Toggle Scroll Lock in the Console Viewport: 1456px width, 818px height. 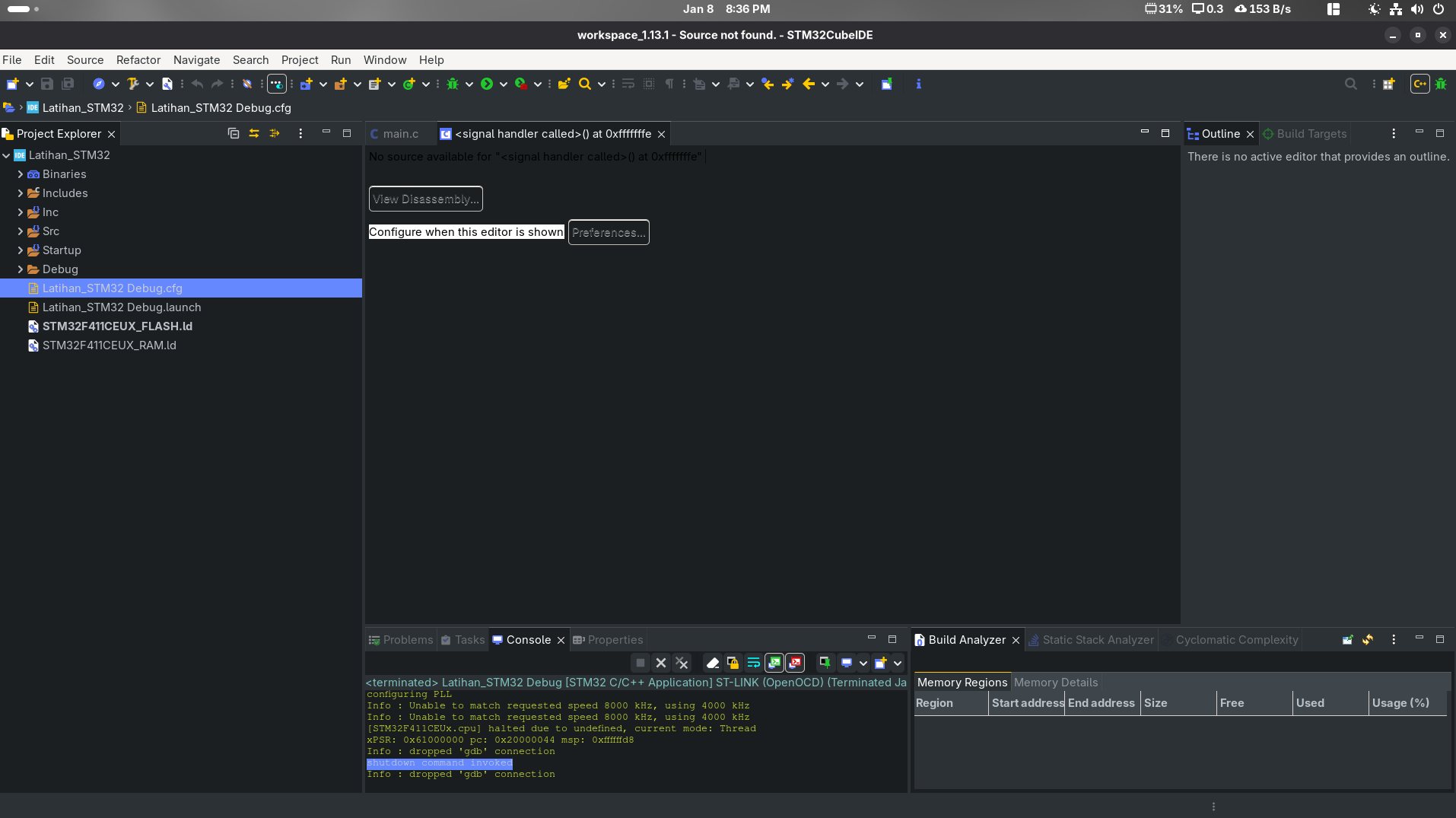733,663
